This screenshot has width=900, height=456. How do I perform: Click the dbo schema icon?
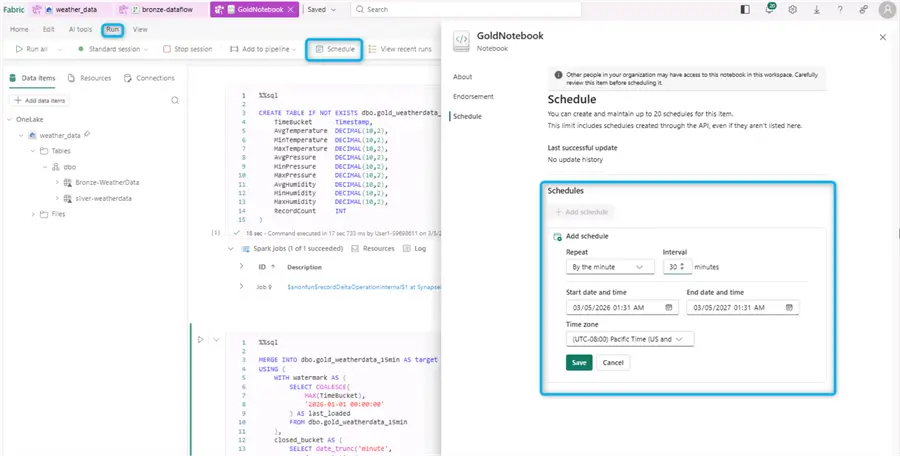56,167
